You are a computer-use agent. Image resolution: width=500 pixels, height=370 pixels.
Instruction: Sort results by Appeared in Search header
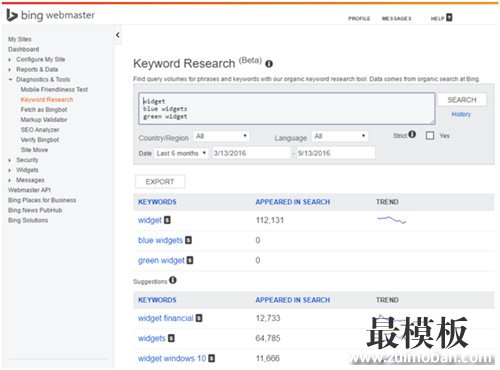tap(293, 202)
